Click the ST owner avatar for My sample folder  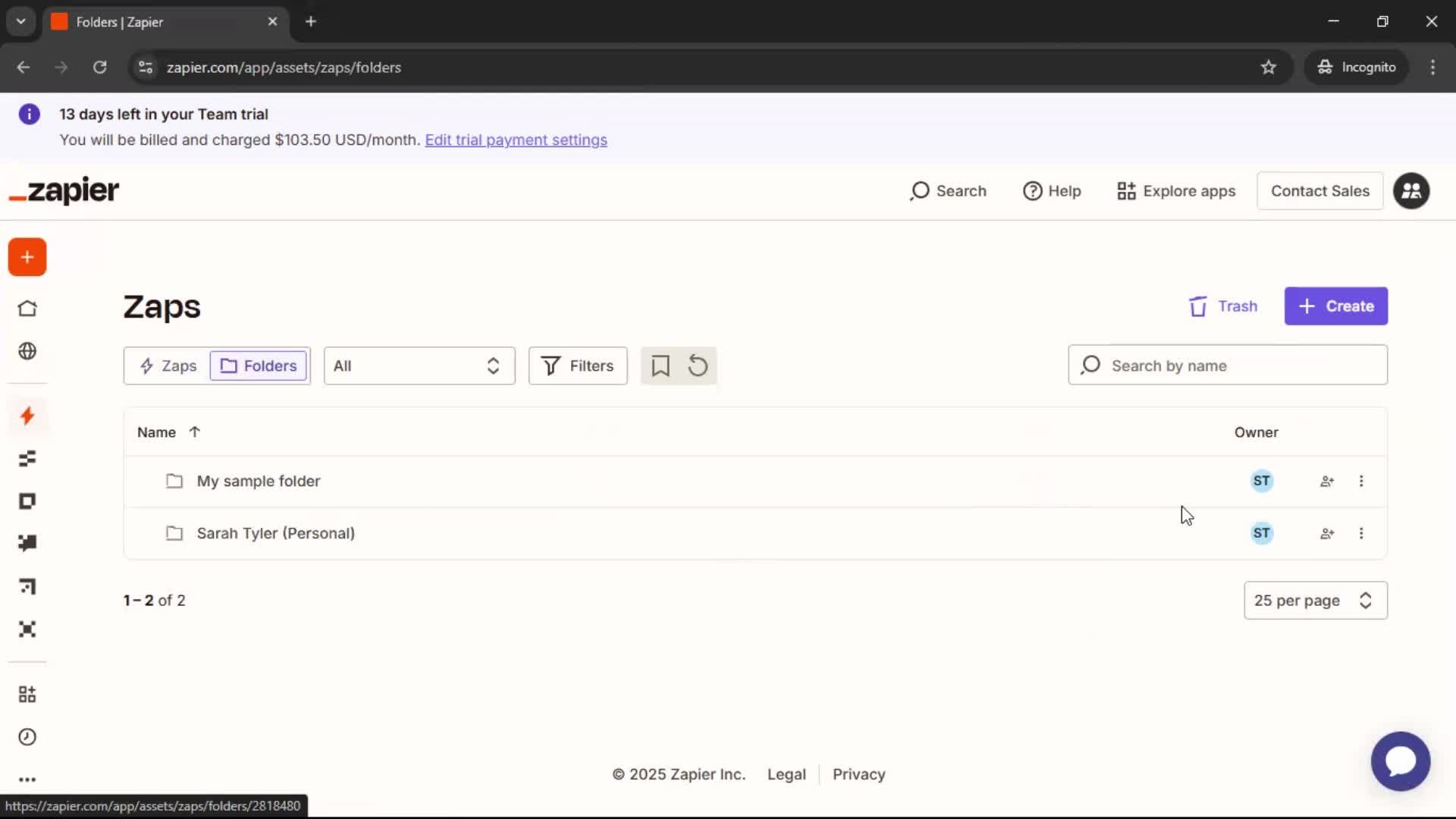click(x=1262, y=481)
